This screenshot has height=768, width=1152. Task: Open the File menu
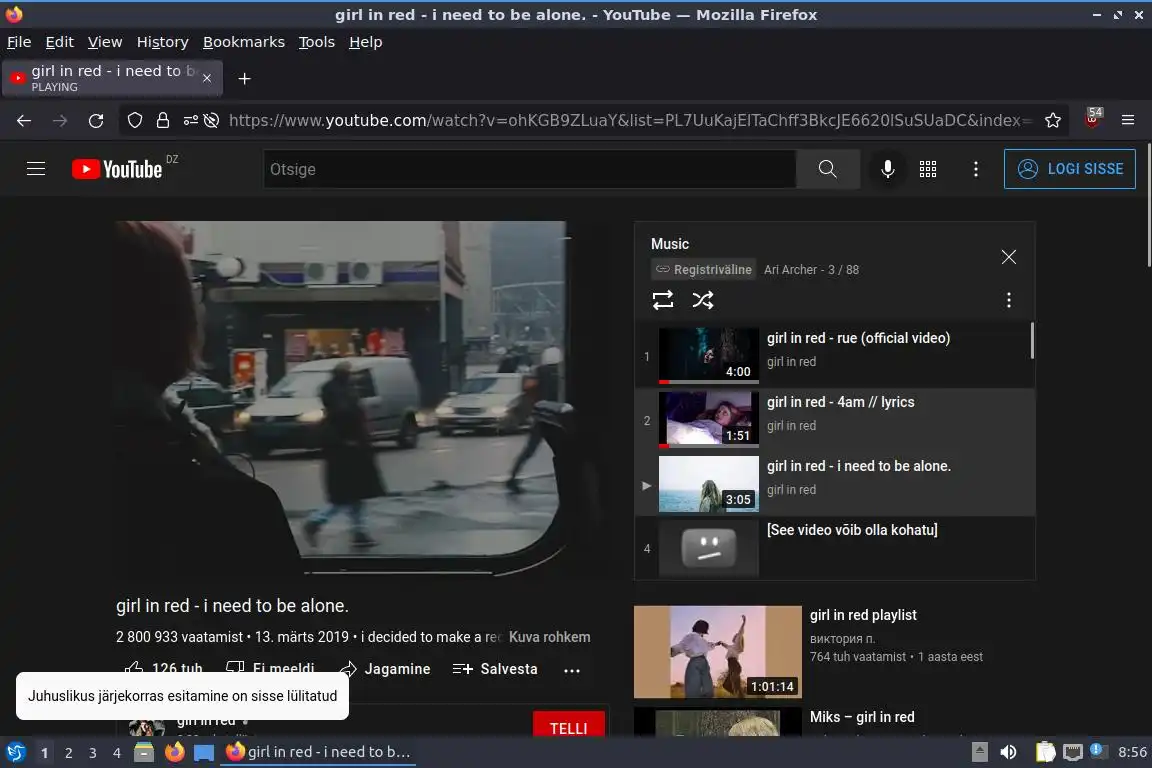19,42
